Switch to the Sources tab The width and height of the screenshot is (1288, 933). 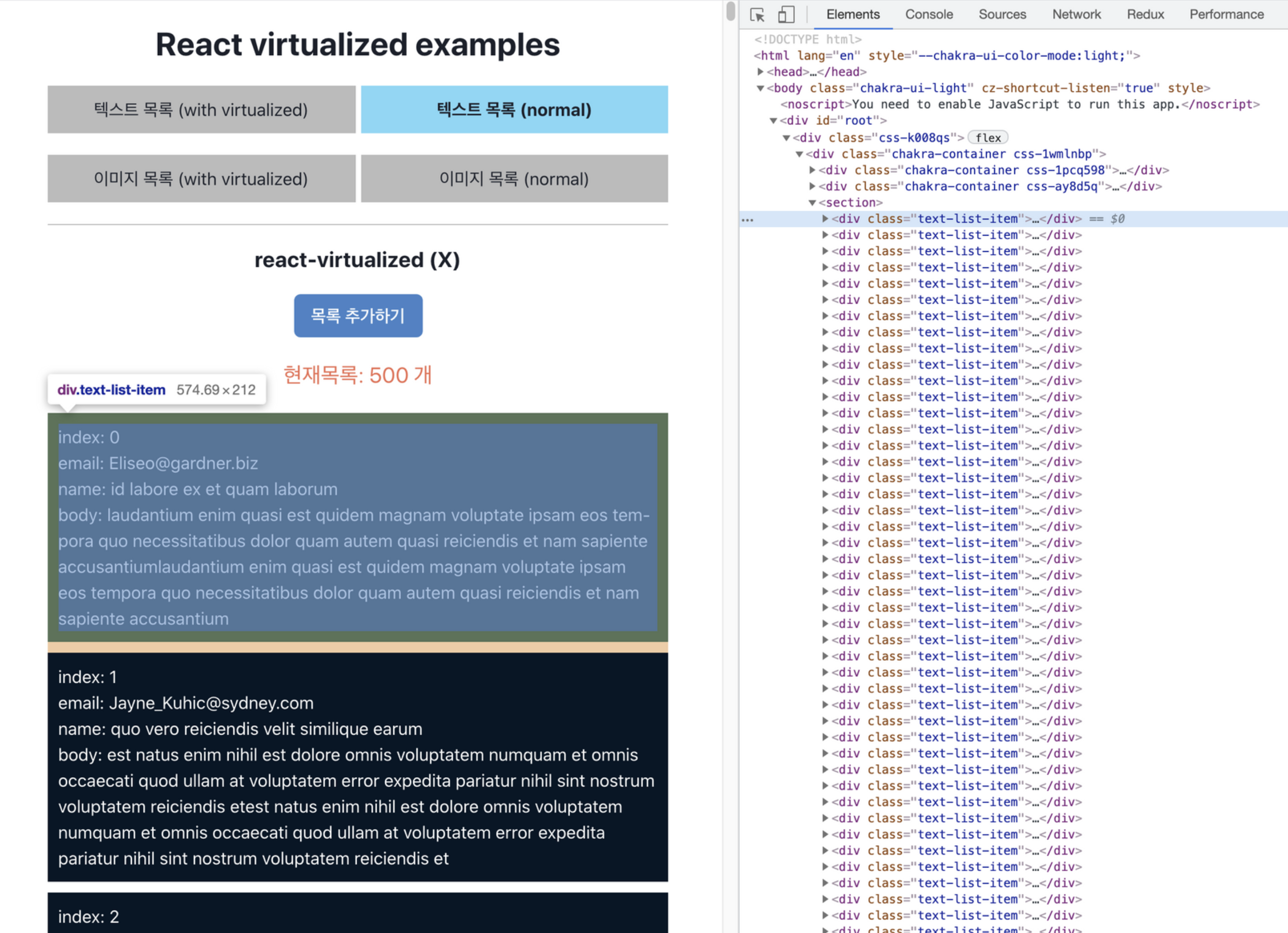pyautogui.click(x=1002, y=15)
